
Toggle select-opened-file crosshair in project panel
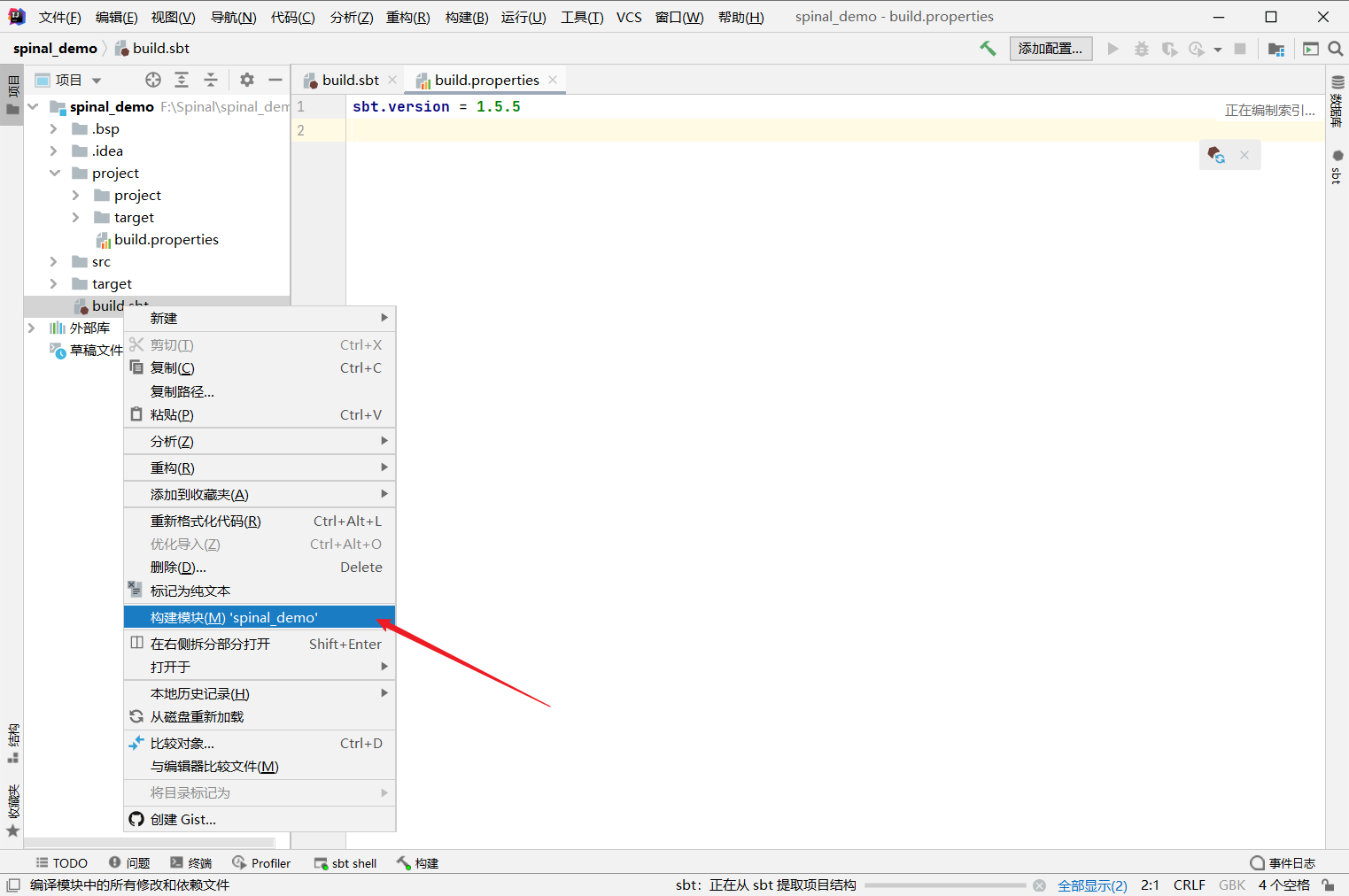point(152,80)
